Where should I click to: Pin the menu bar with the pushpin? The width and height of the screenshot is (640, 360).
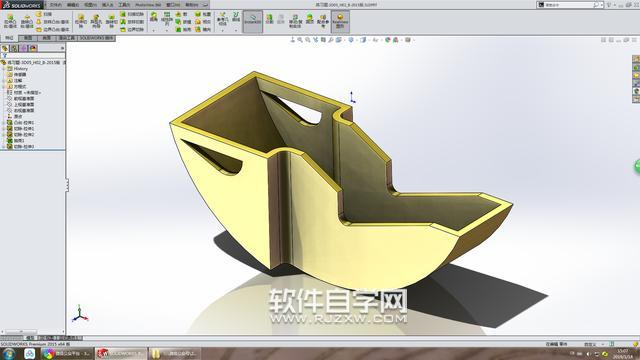[x=205, y=4]
